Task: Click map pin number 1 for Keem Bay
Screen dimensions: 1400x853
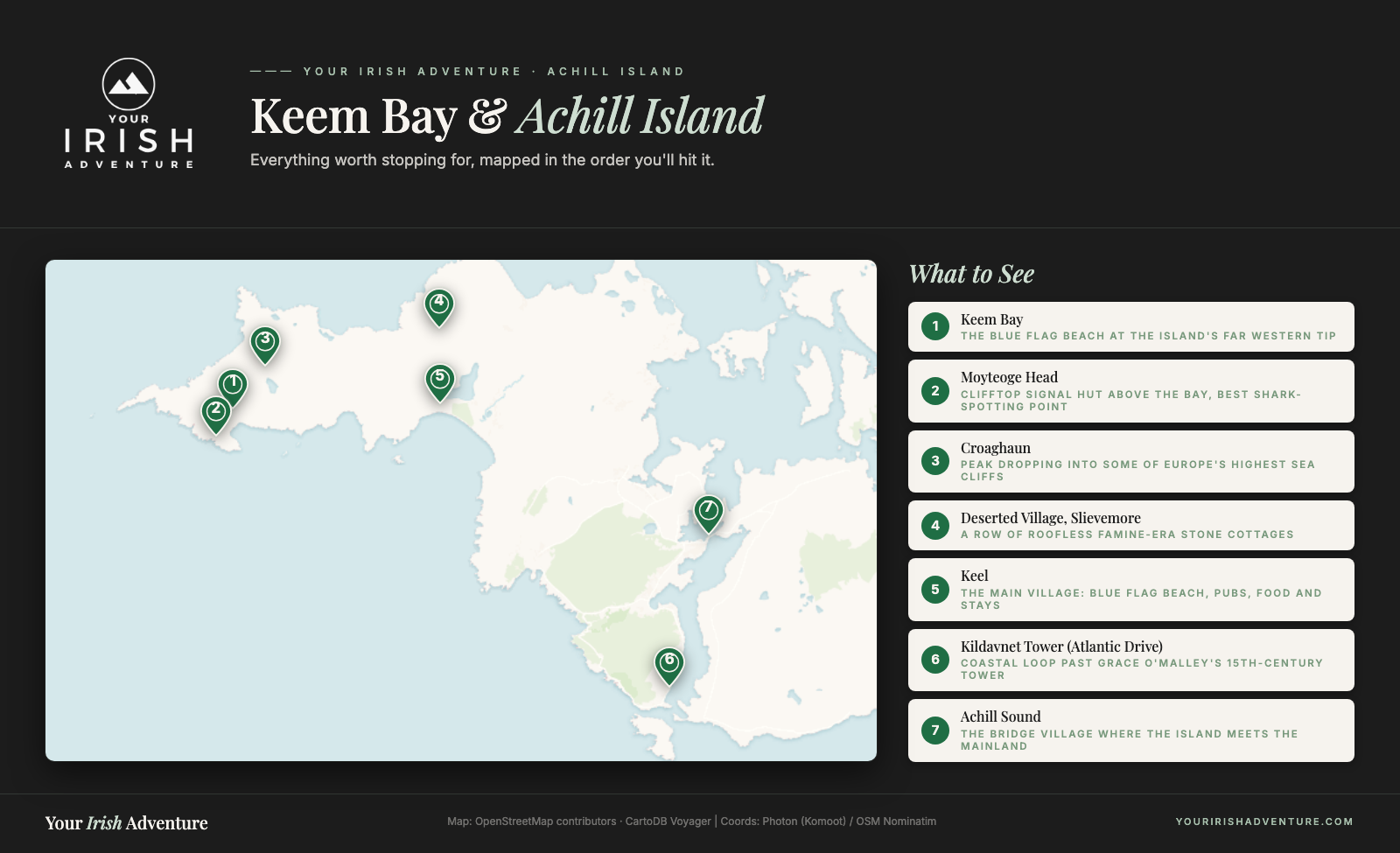Action: [x=233, y=387]
